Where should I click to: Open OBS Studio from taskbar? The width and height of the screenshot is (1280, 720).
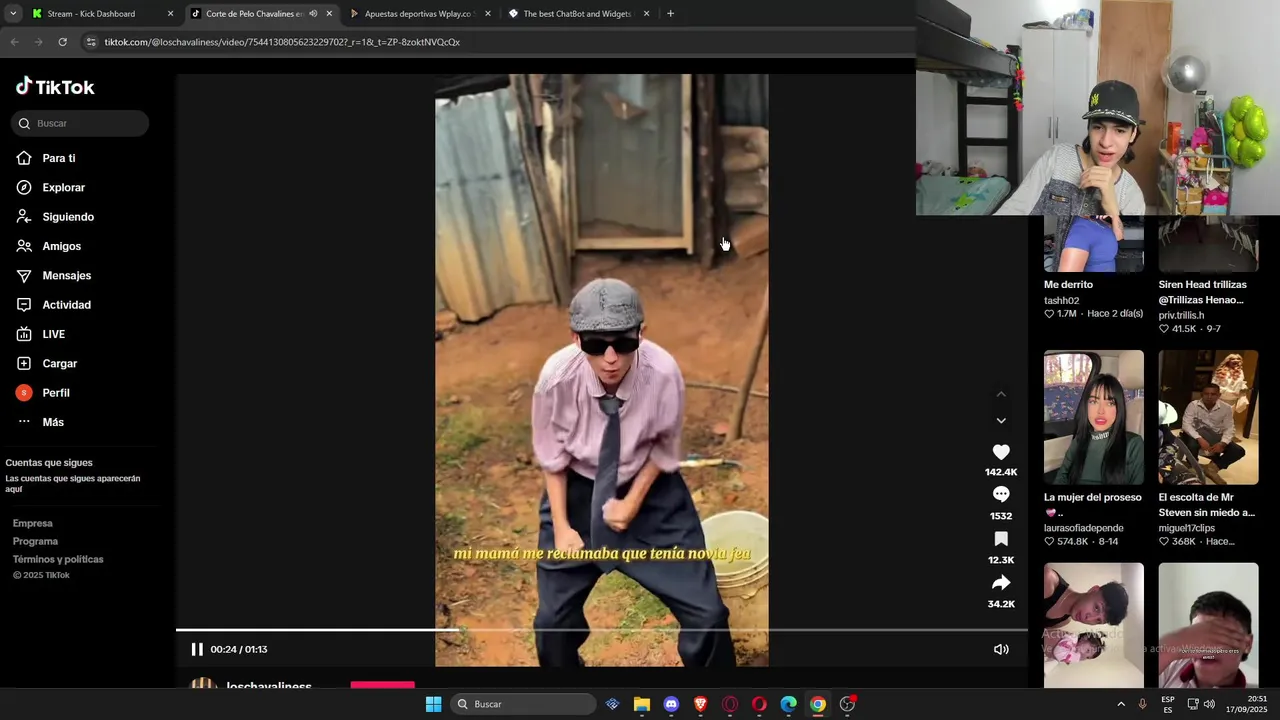847,704
